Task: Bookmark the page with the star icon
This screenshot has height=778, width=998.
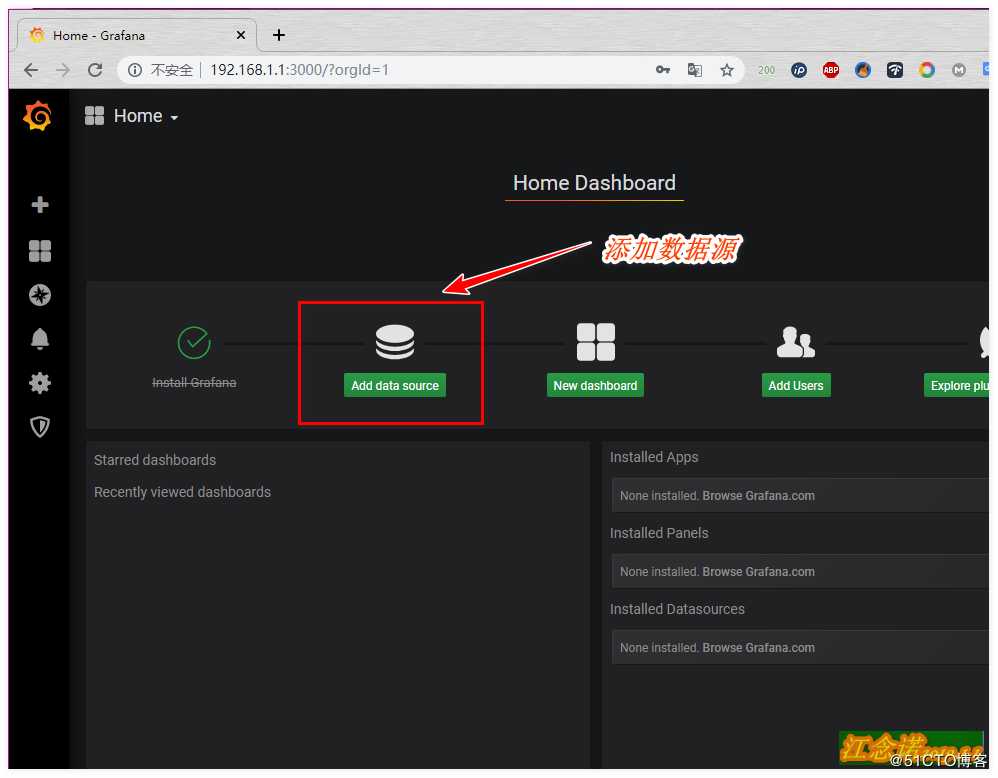Action: click(727, 70)
